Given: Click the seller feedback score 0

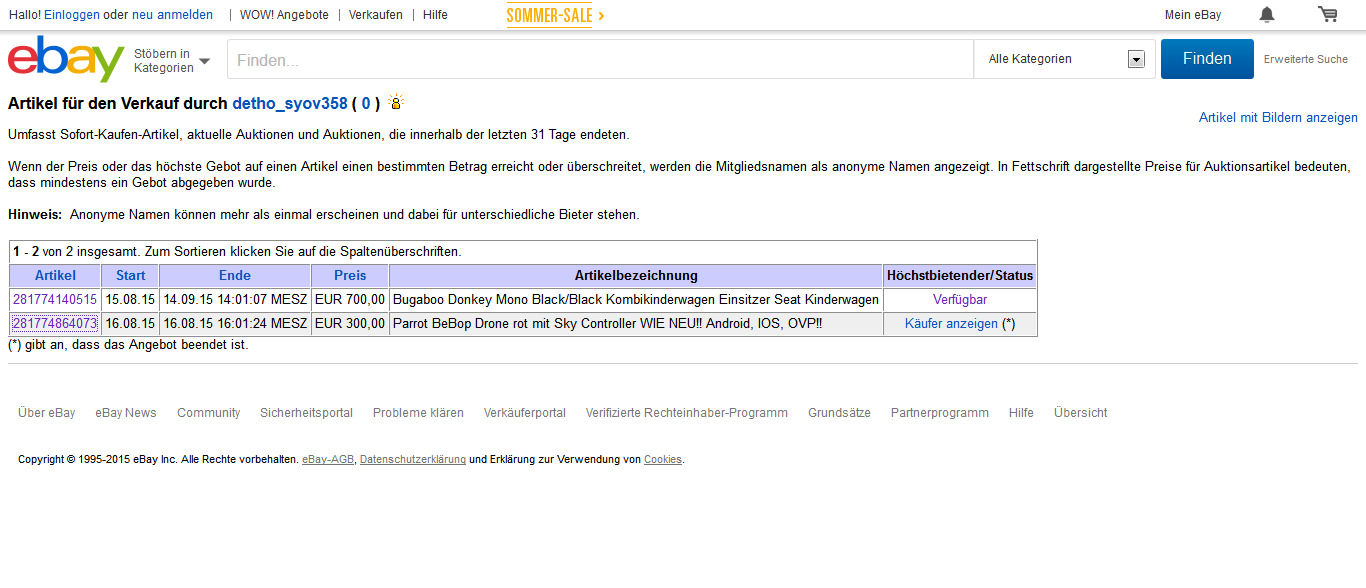Looking at the screenshot, I should [366, 103].
